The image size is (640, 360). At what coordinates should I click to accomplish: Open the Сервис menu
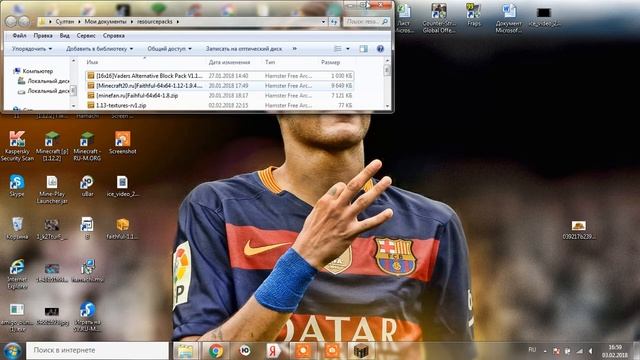86,36
